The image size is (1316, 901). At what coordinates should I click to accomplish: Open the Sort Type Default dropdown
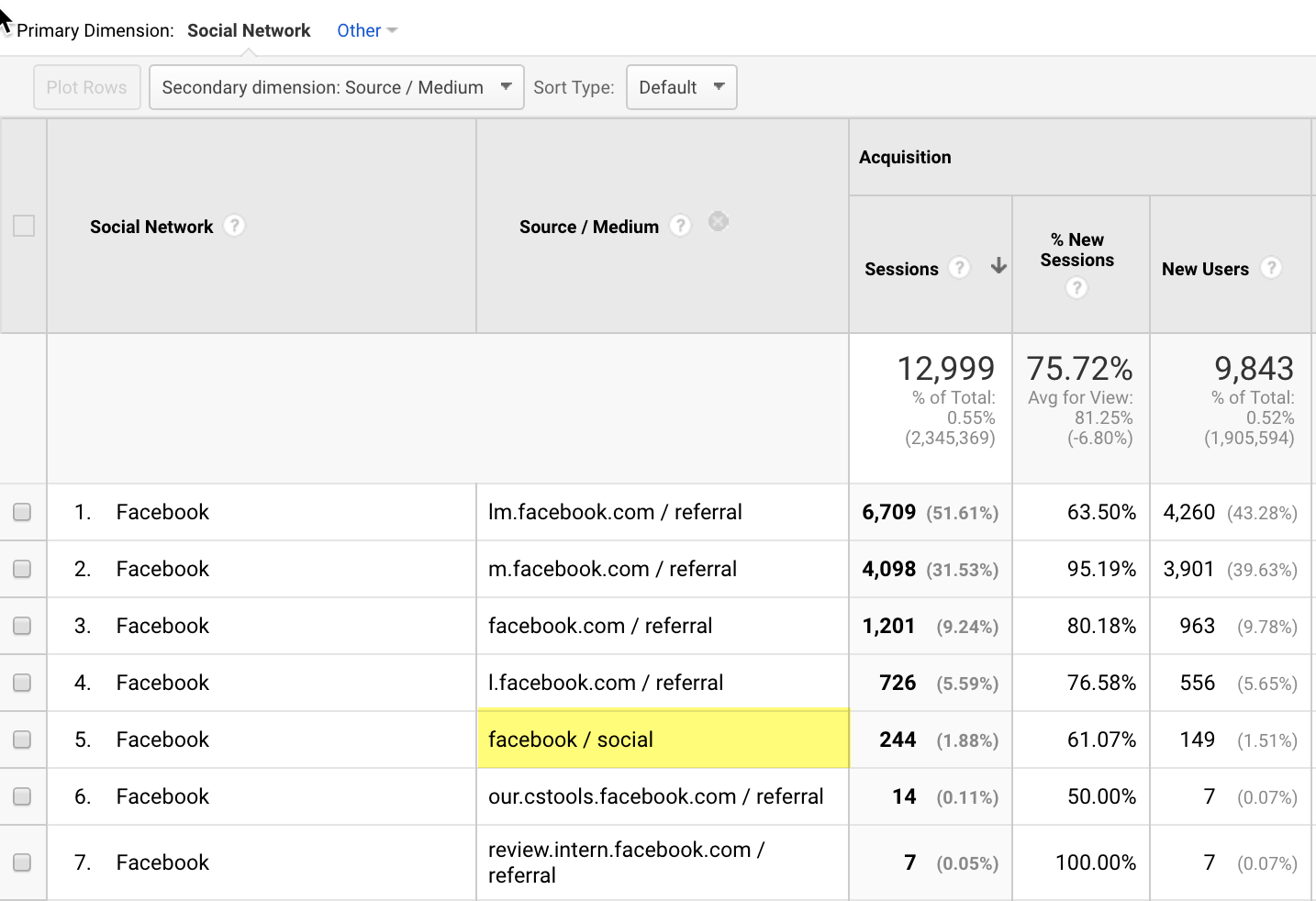coord(681,87)
